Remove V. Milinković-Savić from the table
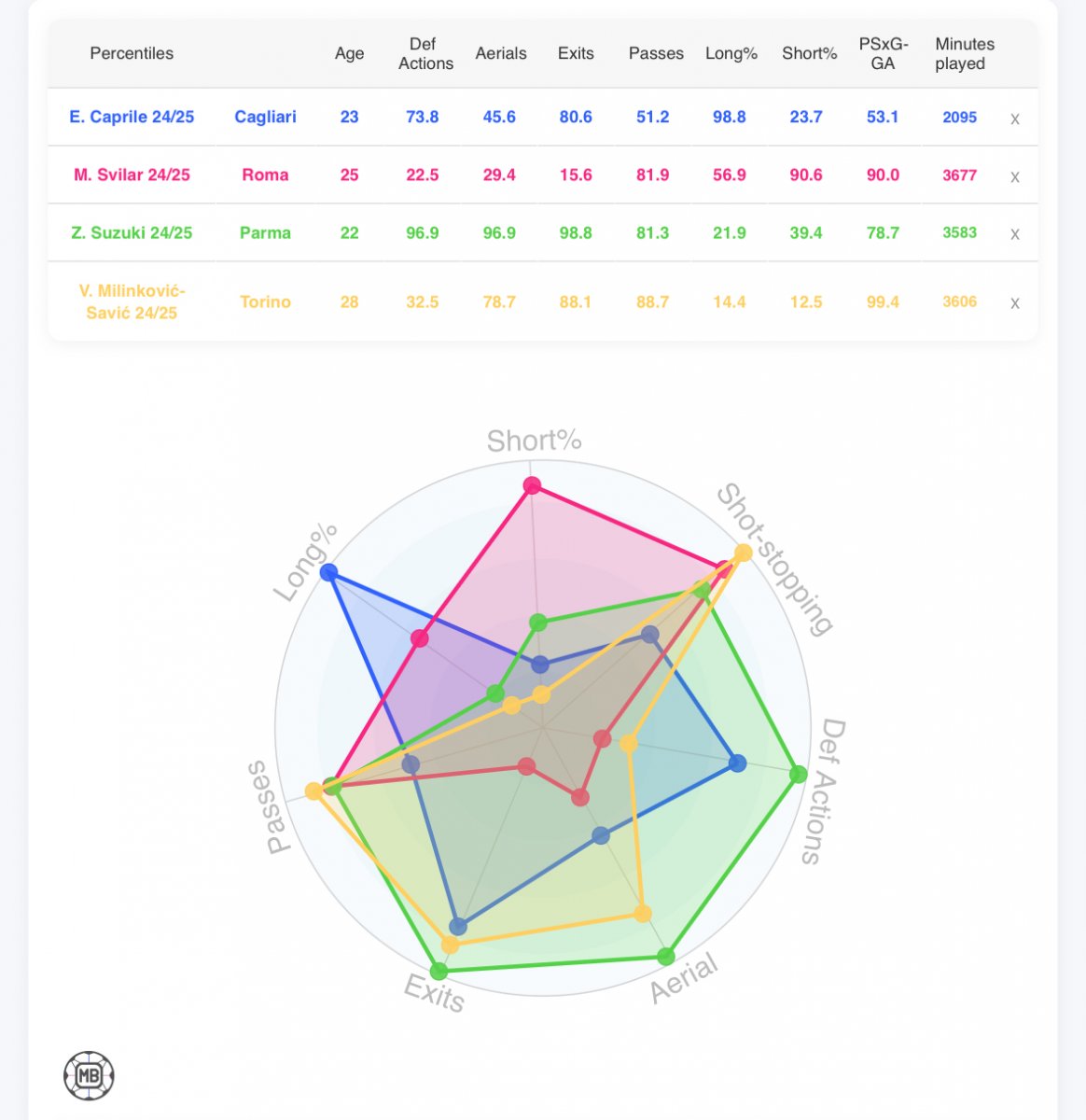The width and height of the screenshot is (1086, 1120). [1015, 303]
